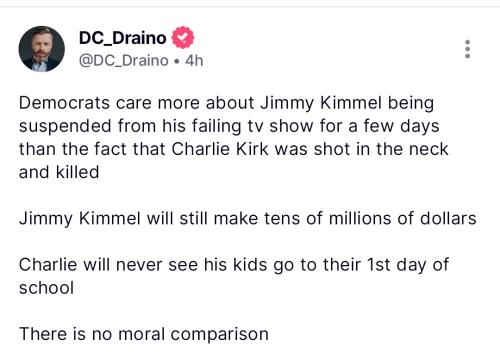This screenshot has width=500, height=364.
Task: Open DC_Draino's profile picture avatar
Action: [41, 49]
